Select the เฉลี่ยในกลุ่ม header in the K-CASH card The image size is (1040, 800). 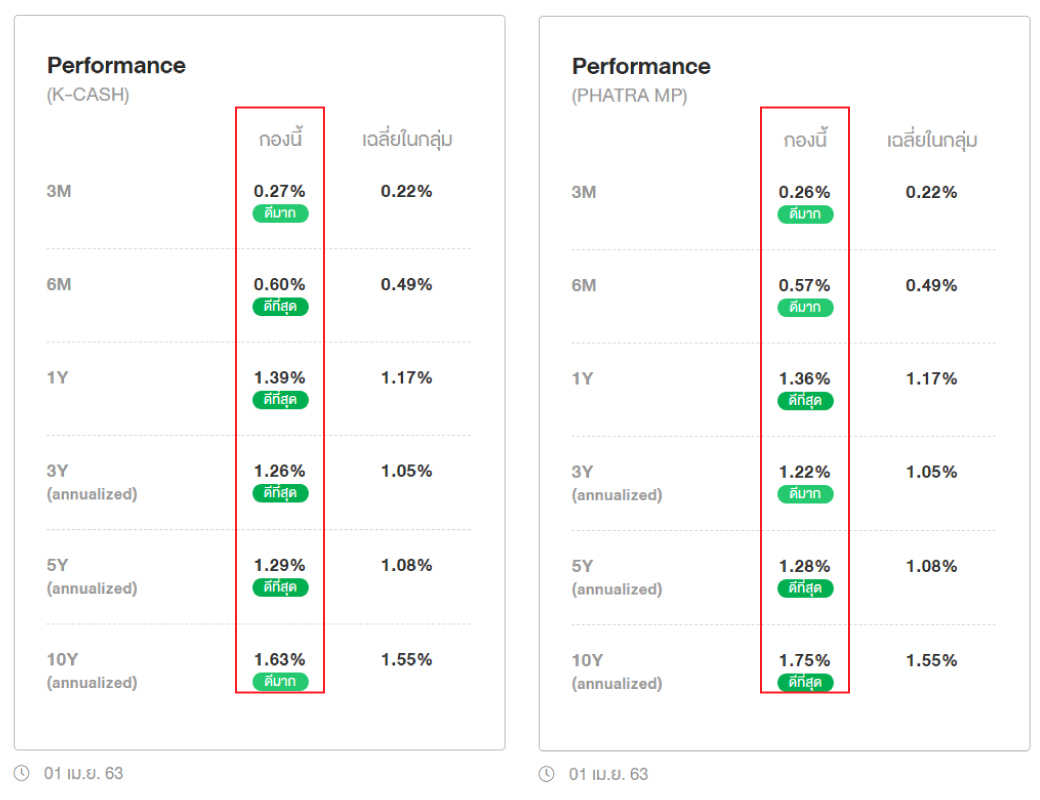click(407, 140)
